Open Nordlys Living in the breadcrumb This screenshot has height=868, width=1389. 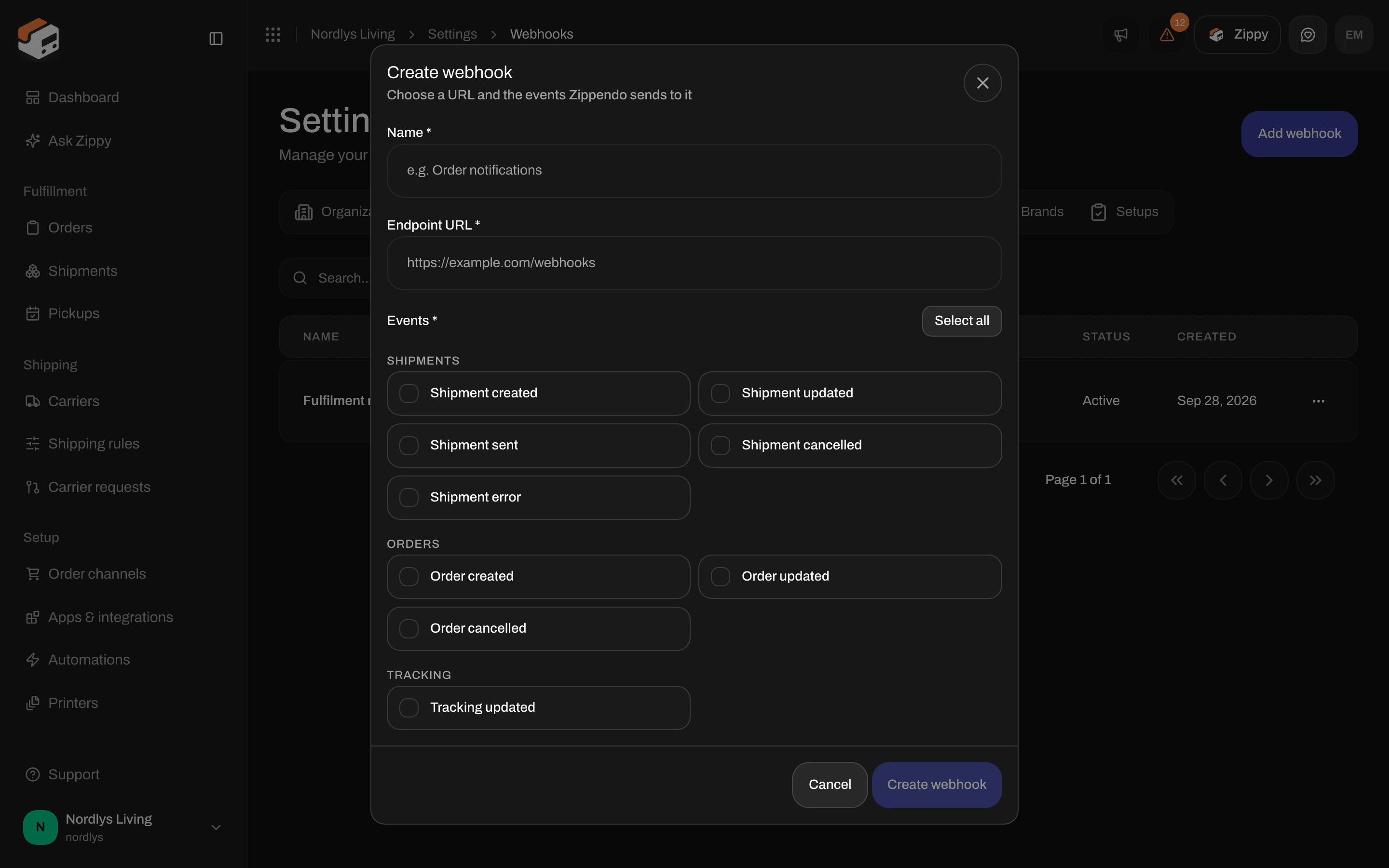(x=353, y=34)
